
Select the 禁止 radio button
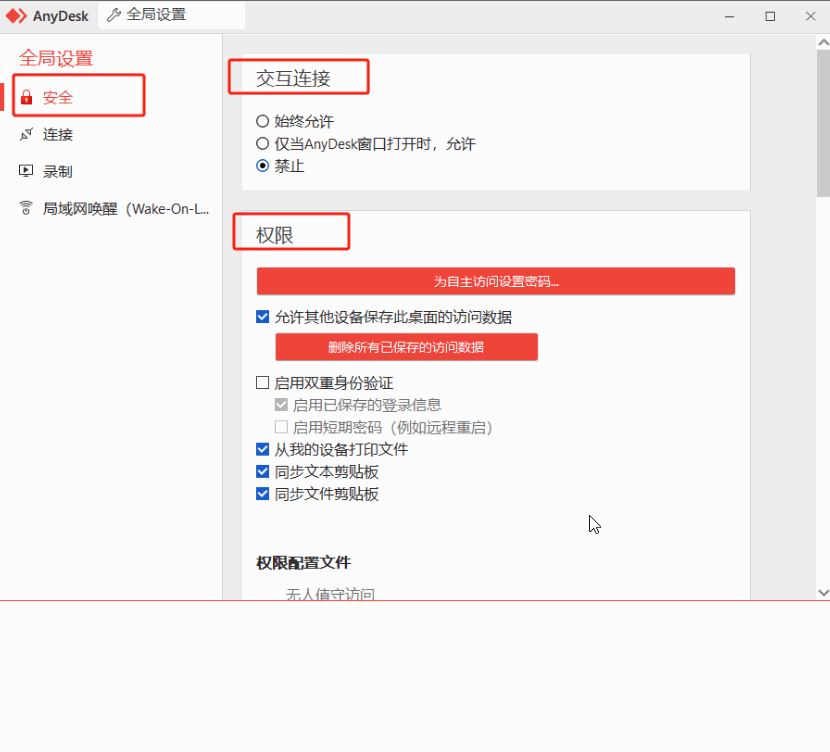click(x=263, y=164)
